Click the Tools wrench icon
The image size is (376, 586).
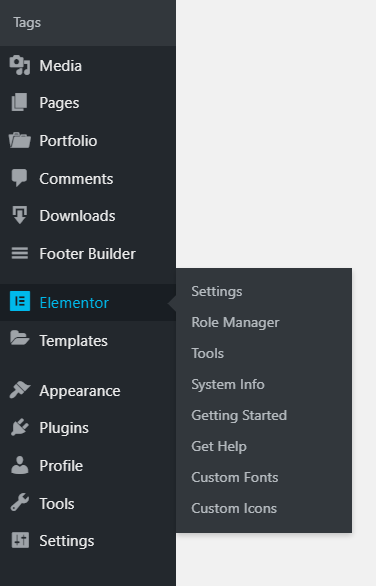19,502
